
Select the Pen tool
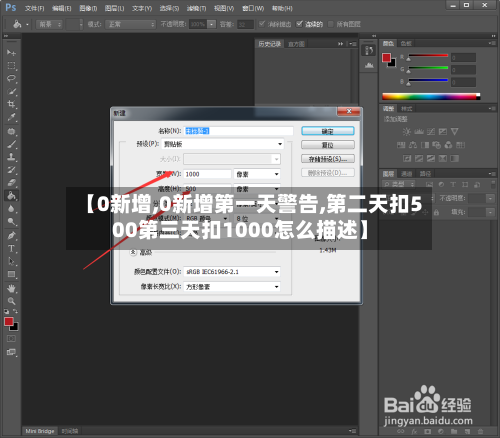(11, 236)
